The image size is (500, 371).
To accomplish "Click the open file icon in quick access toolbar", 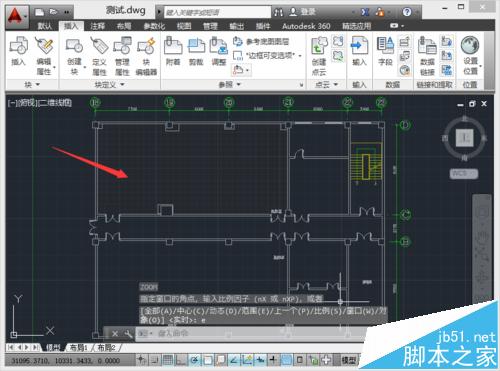I will [53, 12].
